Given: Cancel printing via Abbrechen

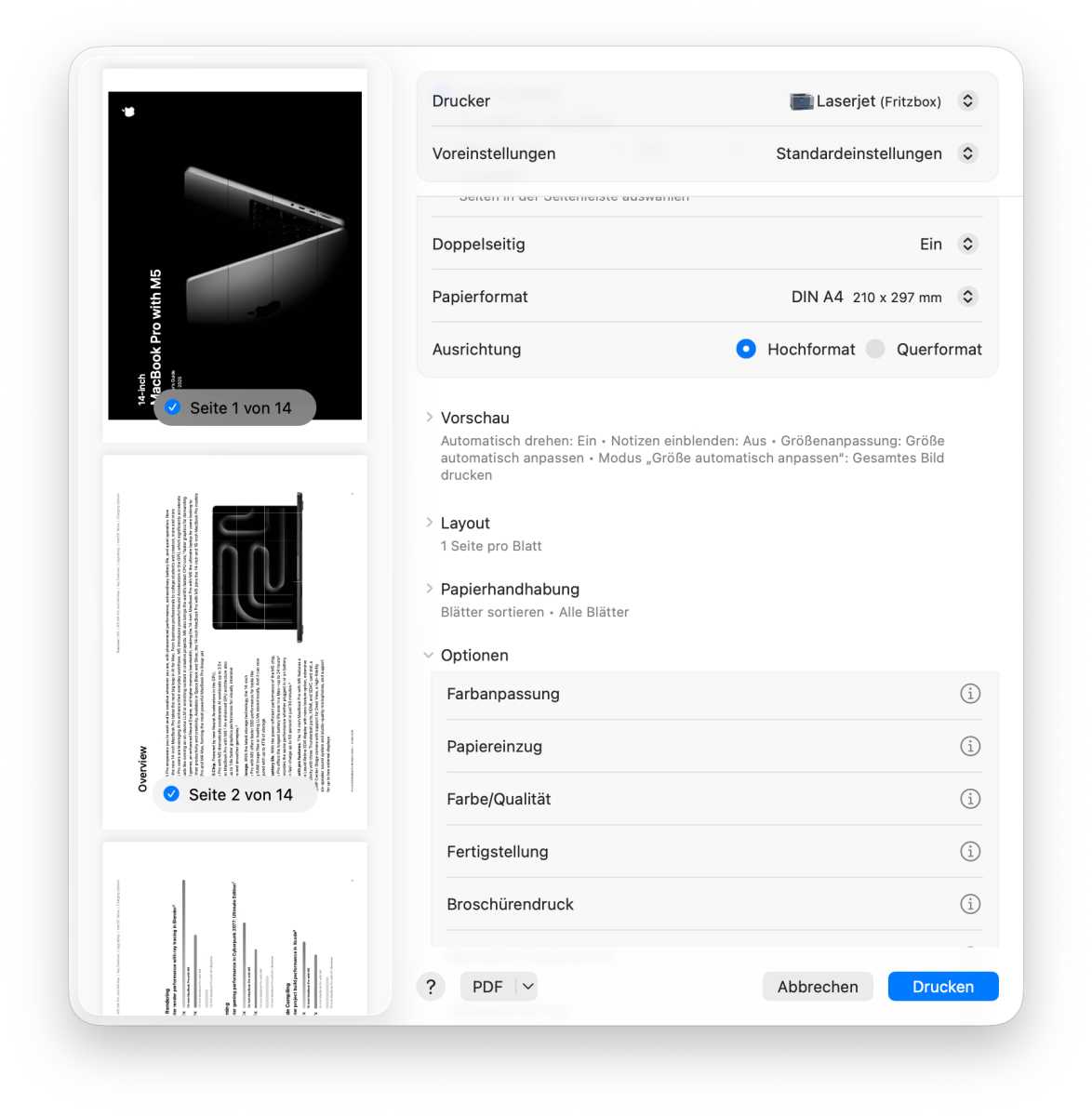Looking at the screenshot, I should 817,986.
